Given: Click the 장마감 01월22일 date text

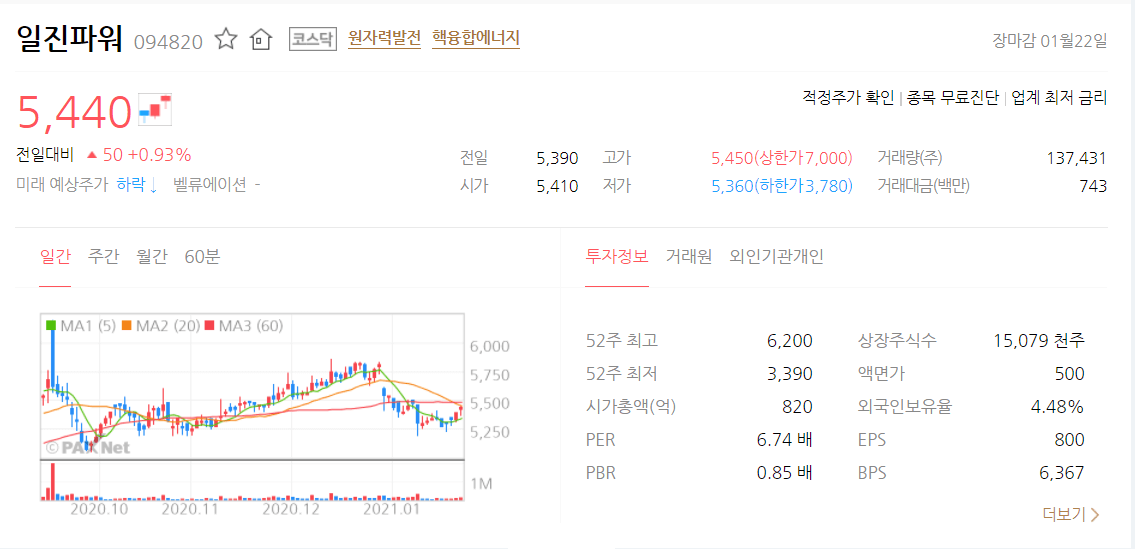Looking at the screenshot, I should point(1049,40).
